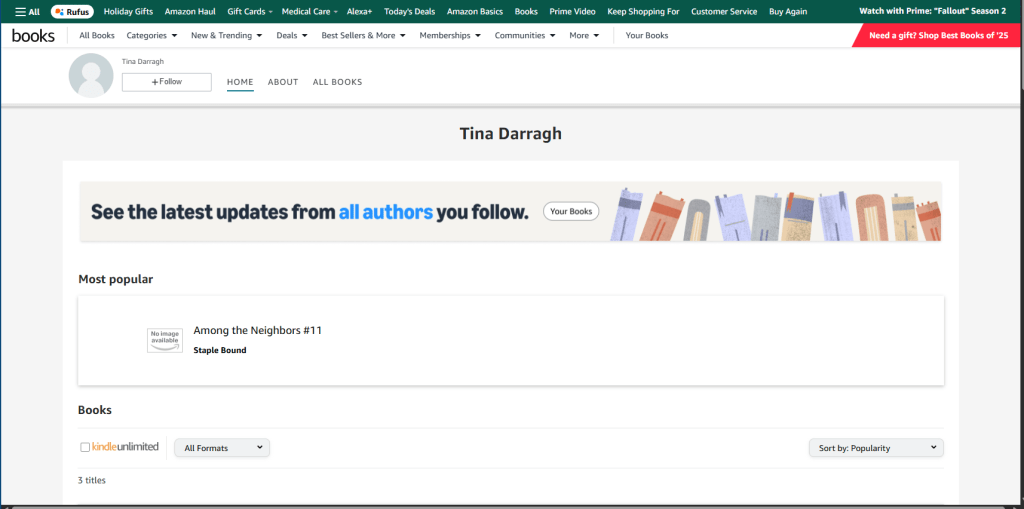
Task: Click the books logo
Action: click(x=33, y=36)
